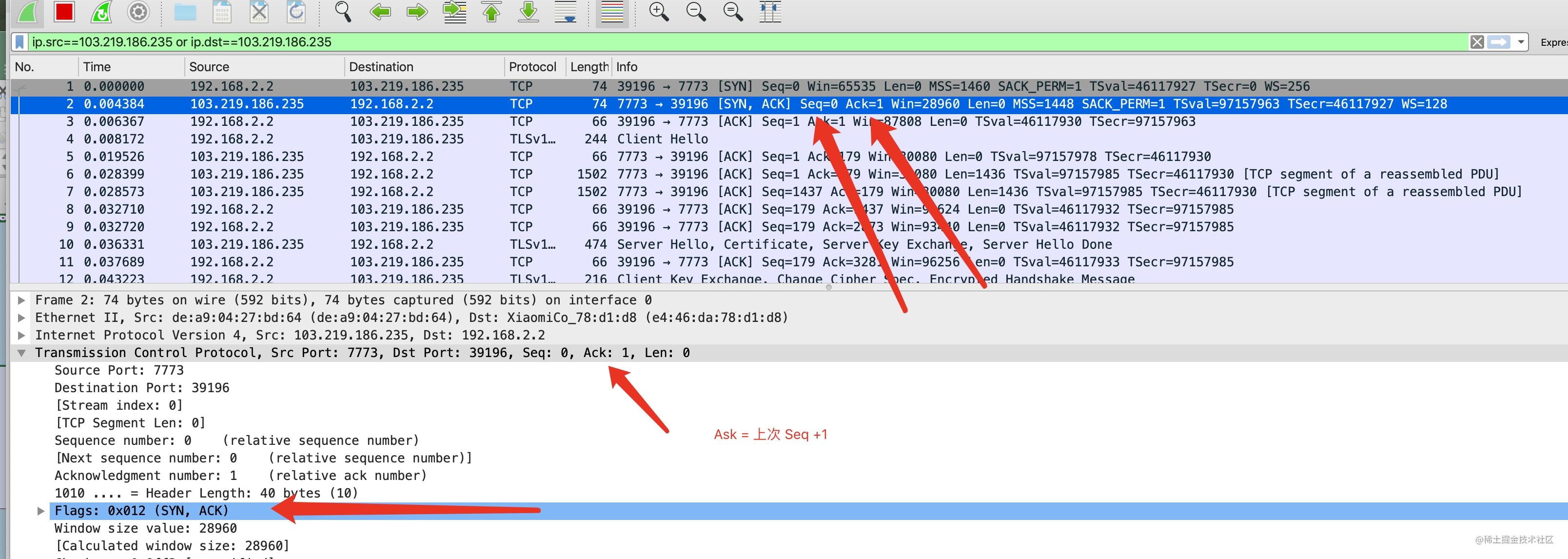Find a packet with magnifier icon
Image resolution: width=1568 pixels, height=559 pixels.
343,12
